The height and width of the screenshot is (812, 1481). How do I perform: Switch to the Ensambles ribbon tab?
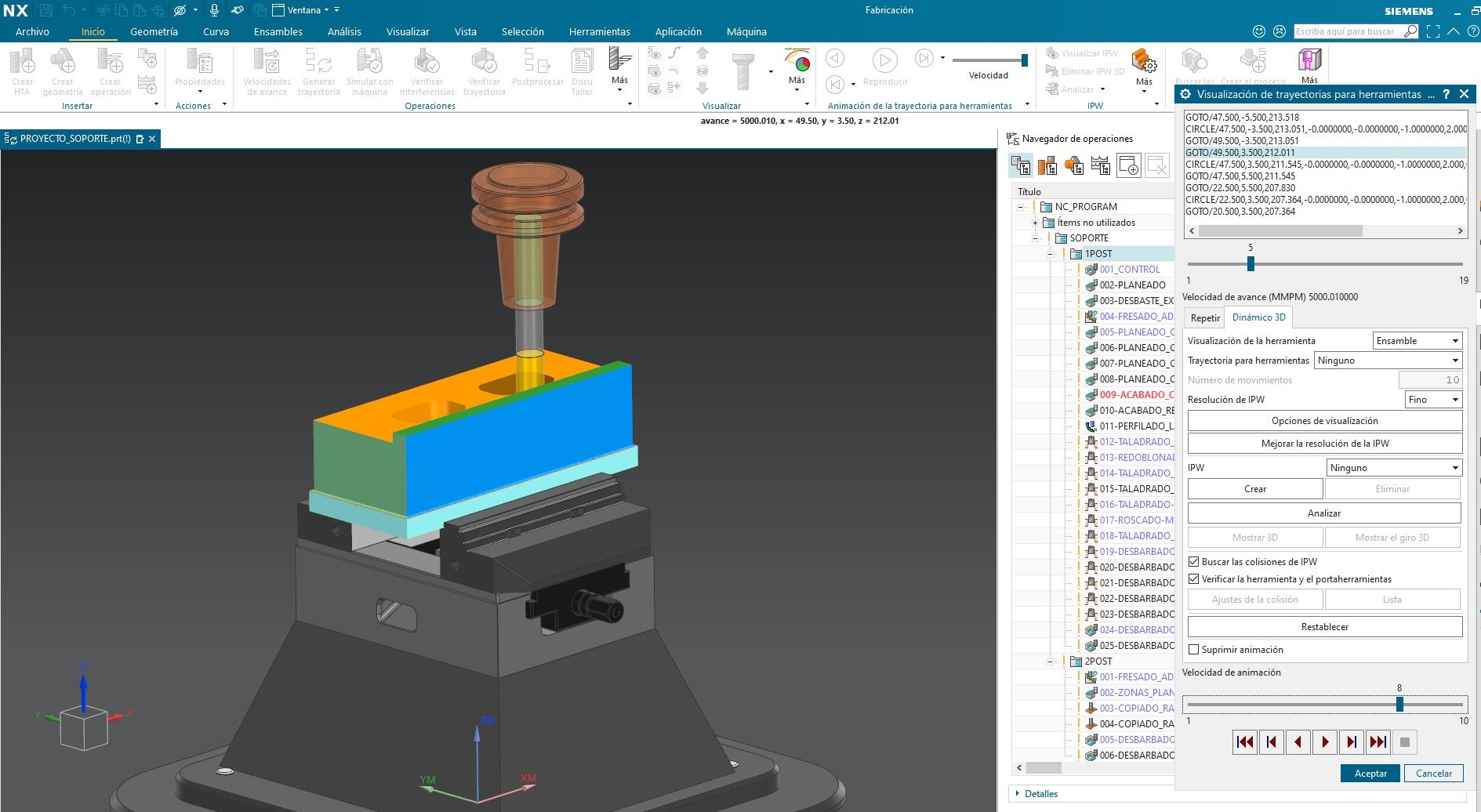[x=278, y=31]
